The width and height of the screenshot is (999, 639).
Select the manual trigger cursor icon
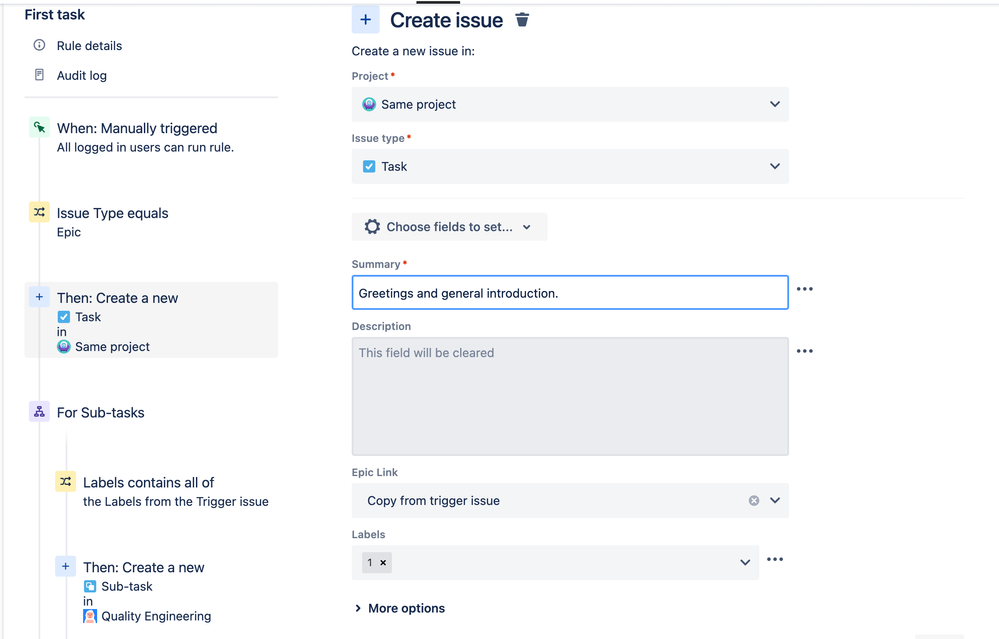[x=40, y=127]
